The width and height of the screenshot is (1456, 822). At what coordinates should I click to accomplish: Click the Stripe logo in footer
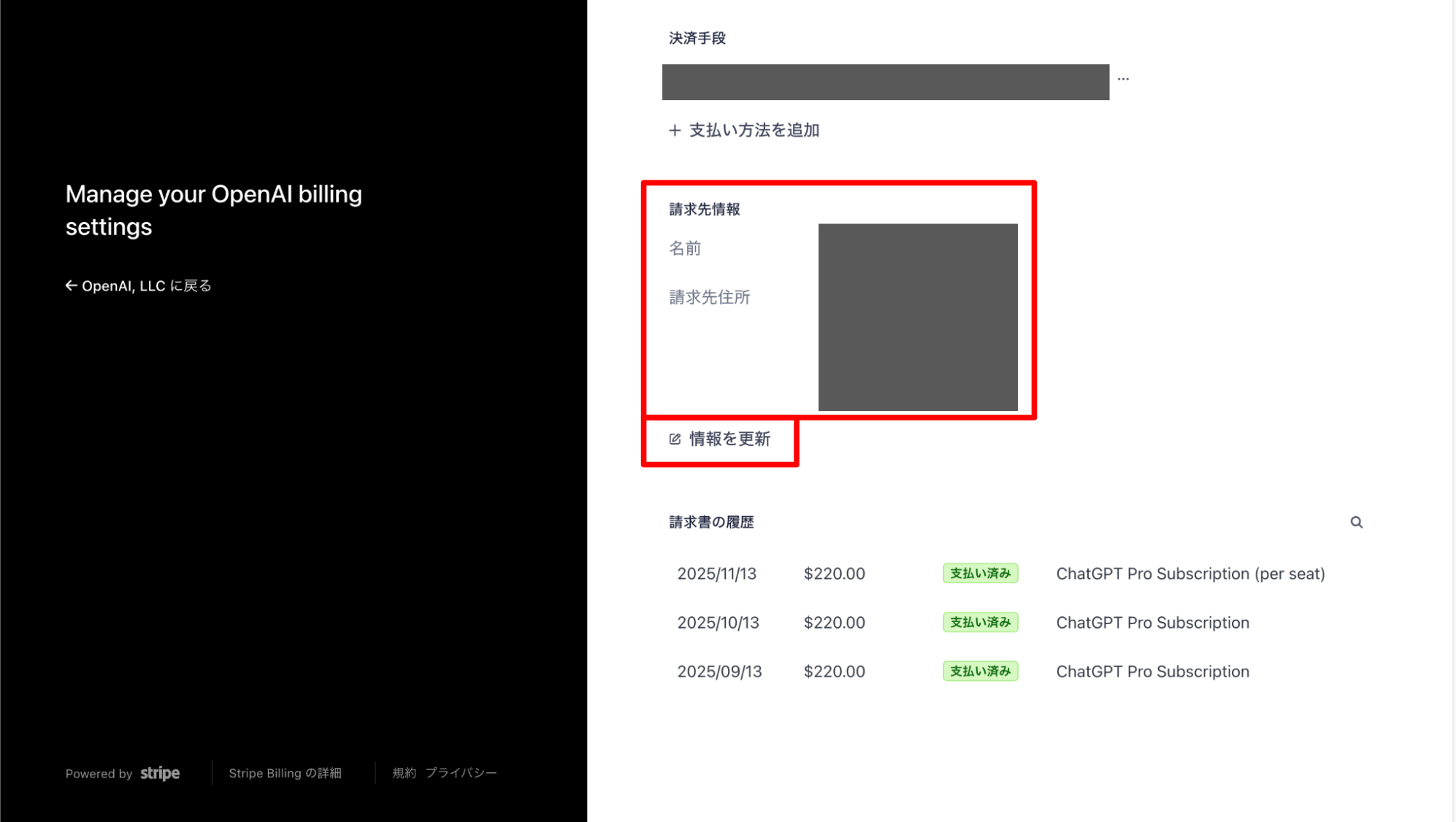point(160,773)
